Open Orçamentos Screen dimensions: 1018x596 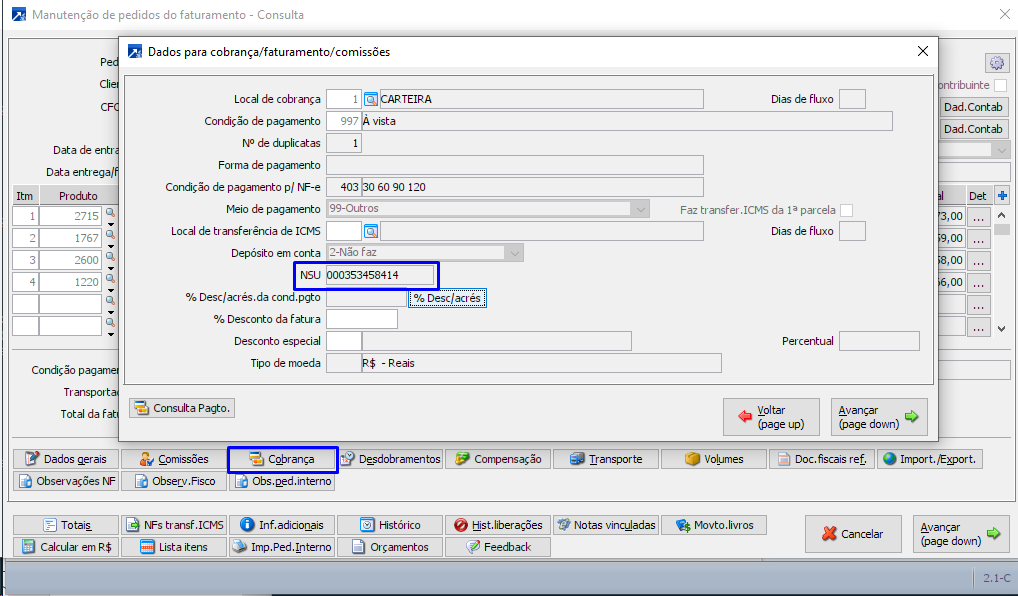coord(391,547)
